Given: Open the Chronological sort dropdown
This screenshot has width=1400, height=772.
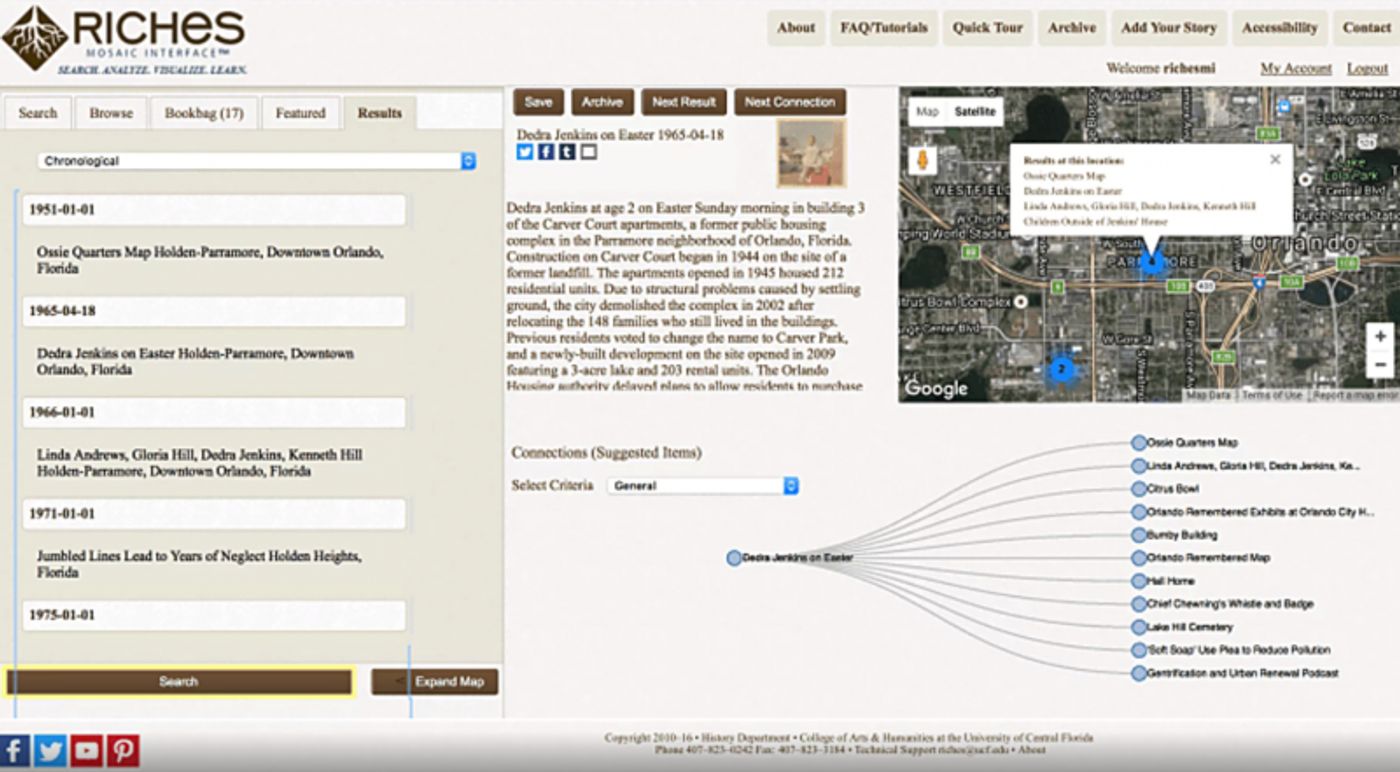Looking at the screenshot, I should click(257, 161).
